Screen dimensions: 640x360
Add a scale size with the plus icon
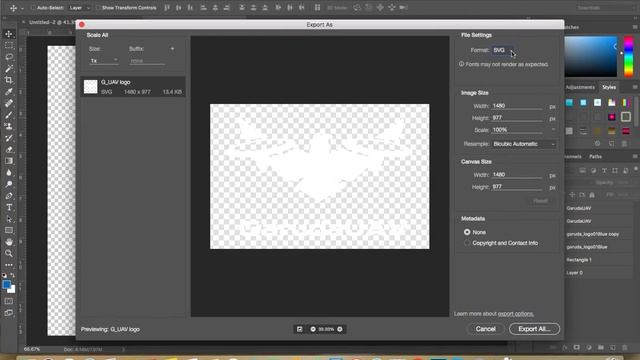172,49
